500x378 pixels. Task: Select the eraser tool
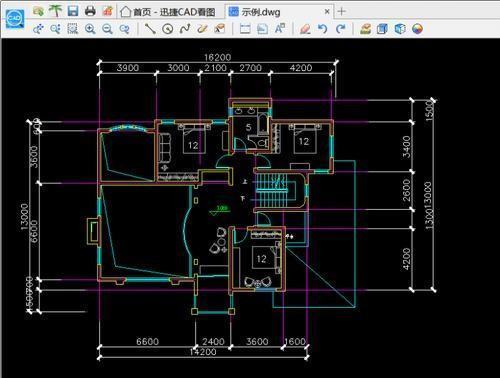305,29
